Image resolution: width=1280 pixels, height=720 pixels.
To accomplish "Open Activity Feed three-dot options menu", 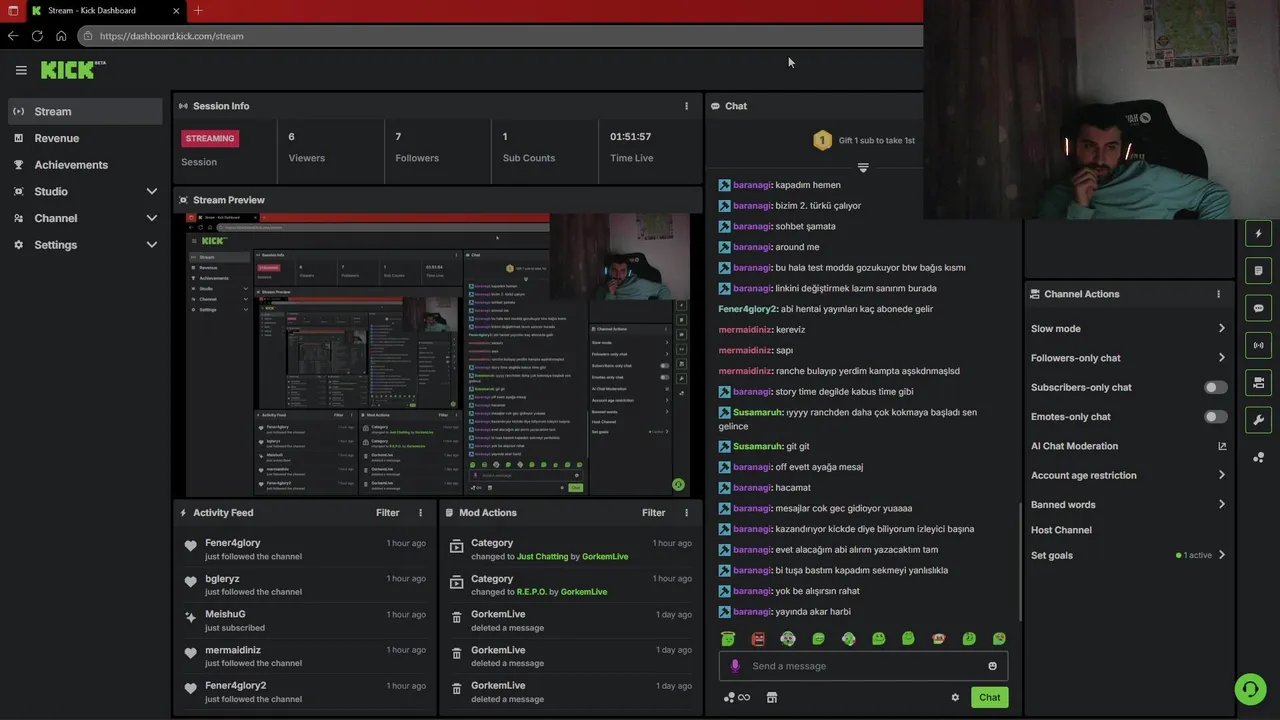I will pos(420,513).
